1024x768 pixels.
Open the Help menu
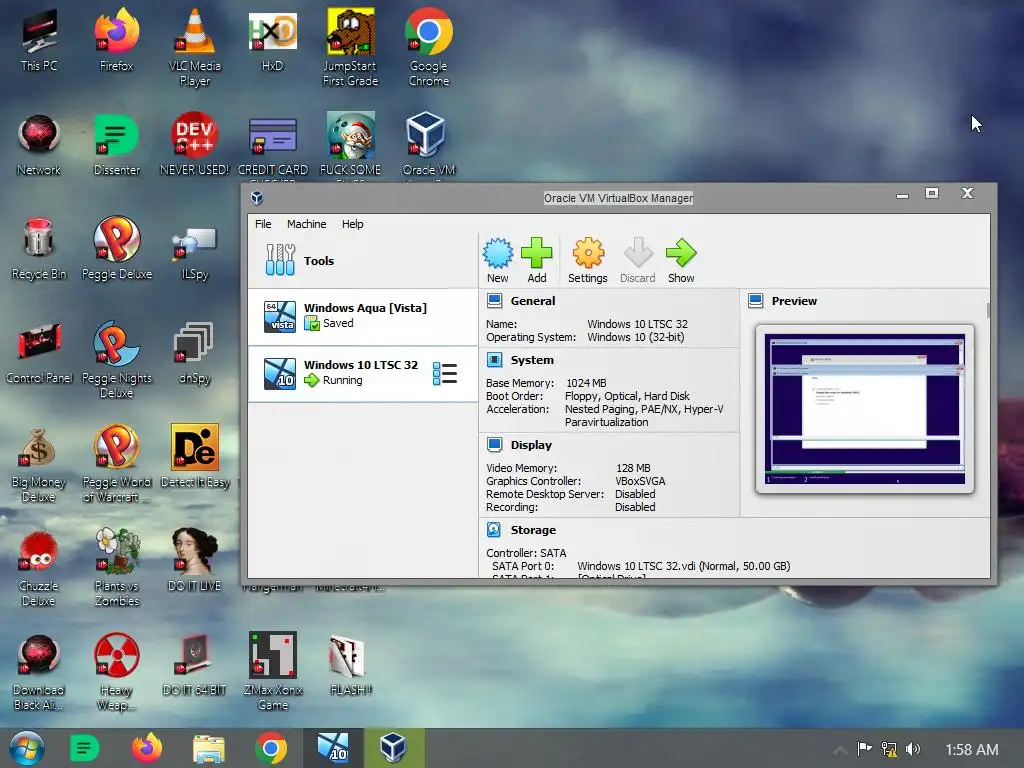click(x=353, y=224)
